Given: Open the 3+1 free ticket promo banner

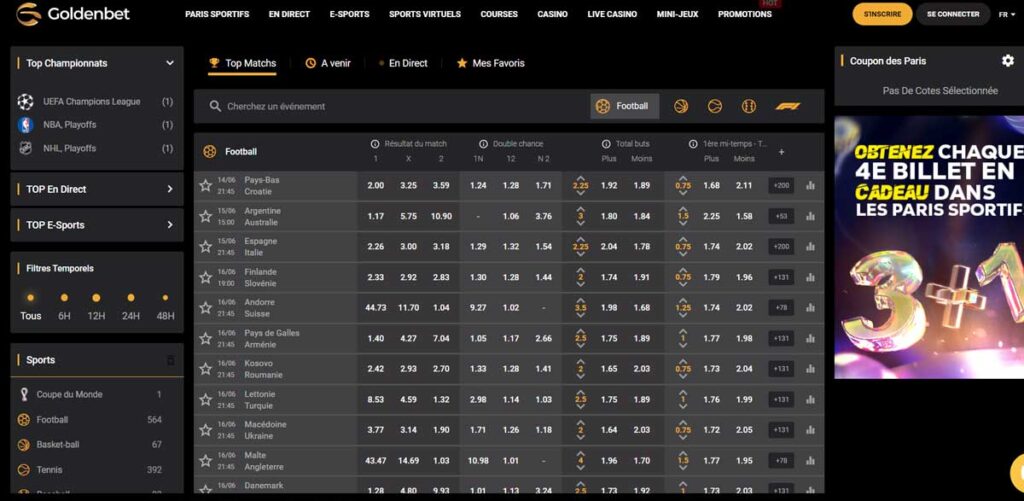Looking at the screenshot, I should (x=929, y=247).
